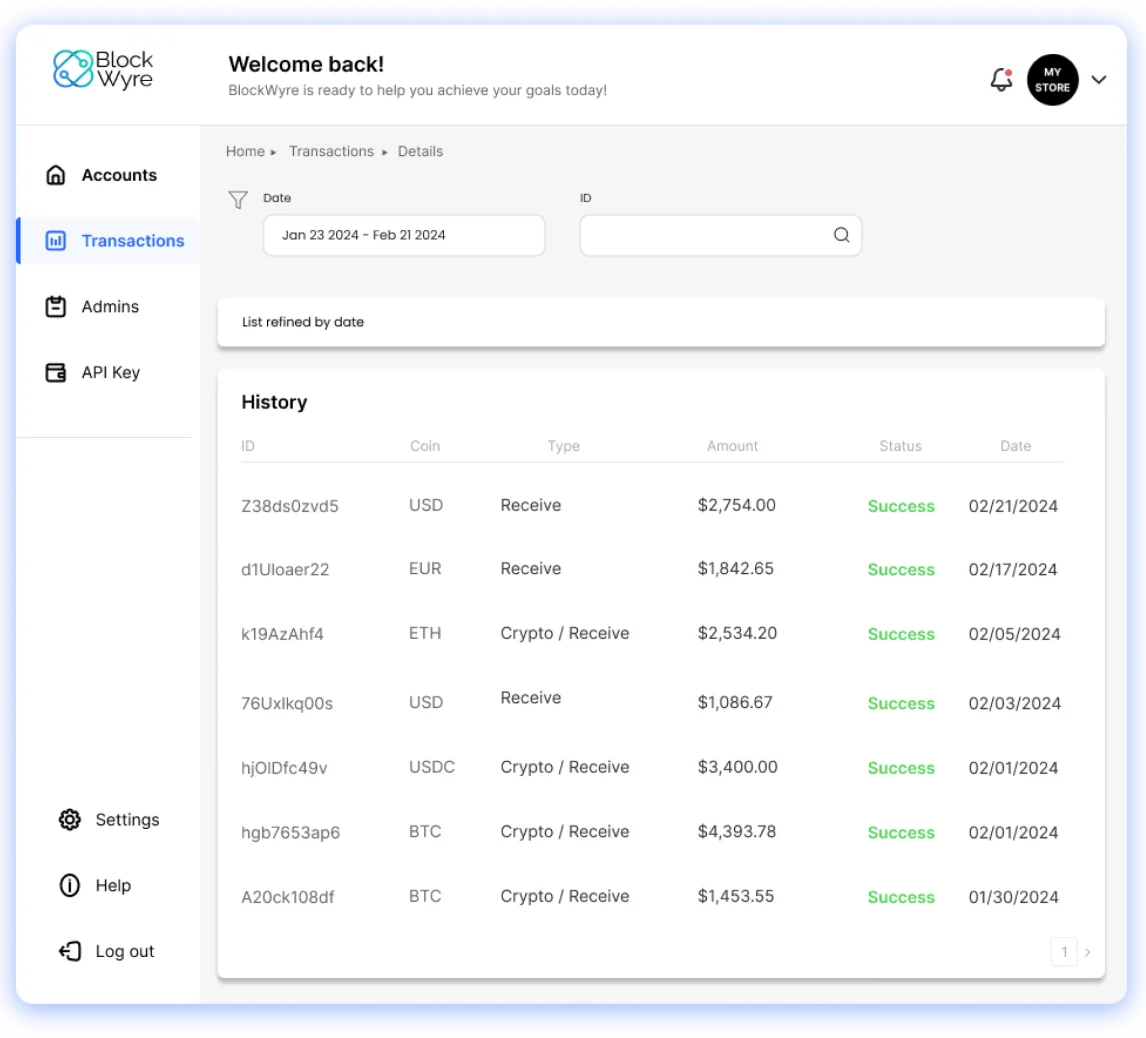Click the BlockWyre logo
This screenshot has width=1146, height=1038.
click(x=103, y=69)
